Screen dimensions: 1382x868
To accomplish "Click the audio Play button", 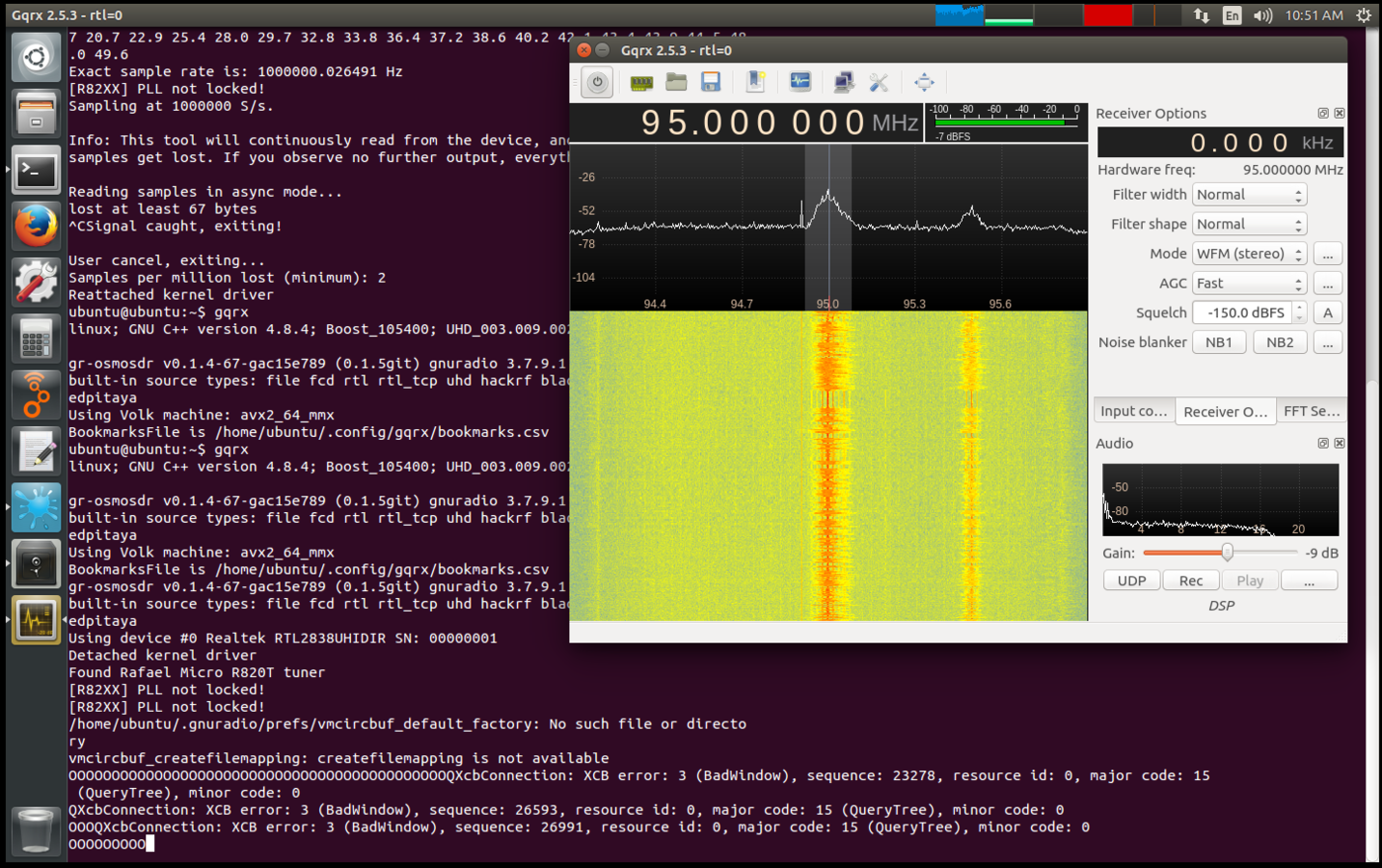I will (1250, 581).
